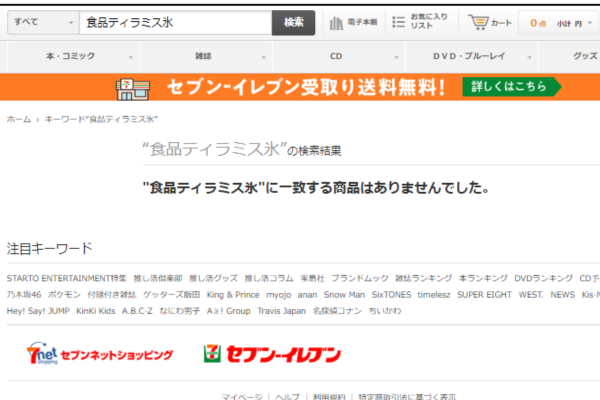This screenshot has width=600, height=400.
Task: Open the 推し活倶楽部 keyword link
Action: 158,278
